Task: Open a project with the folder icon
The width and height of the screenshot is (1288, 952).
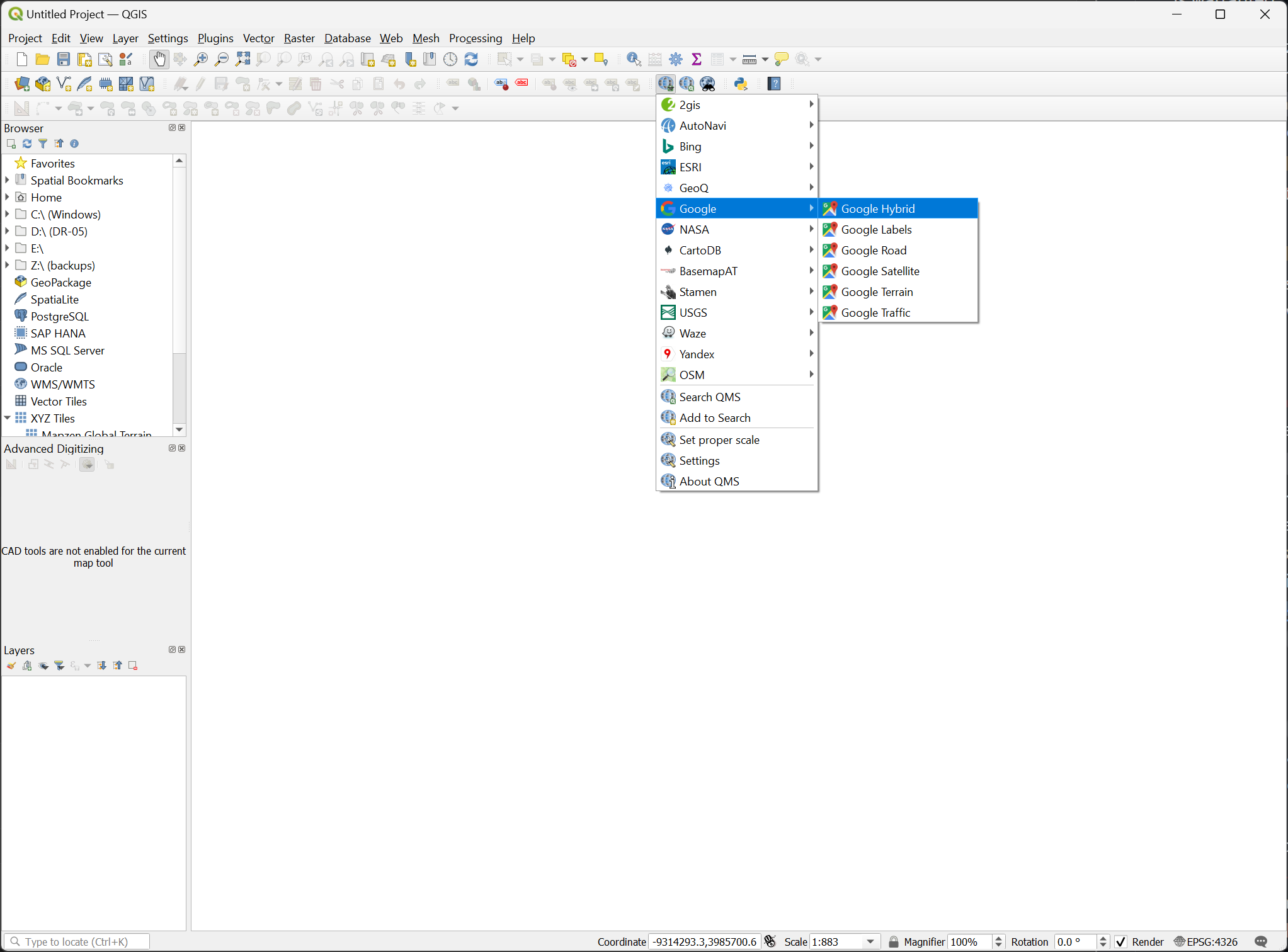Action: click(x=43, y=59)
